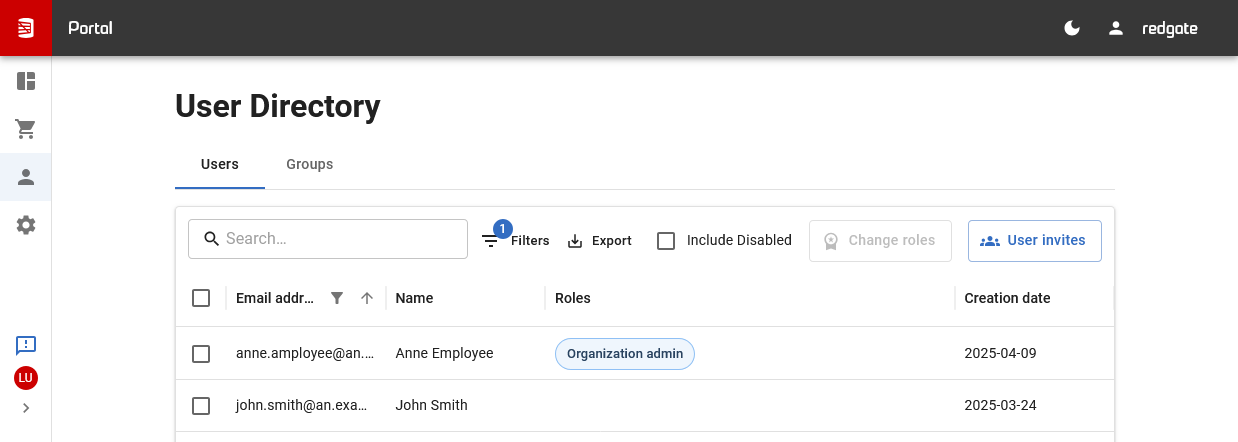Sort Email address column with arrow icon
This screenshot has height=442, width=1238.
point(367,298)
